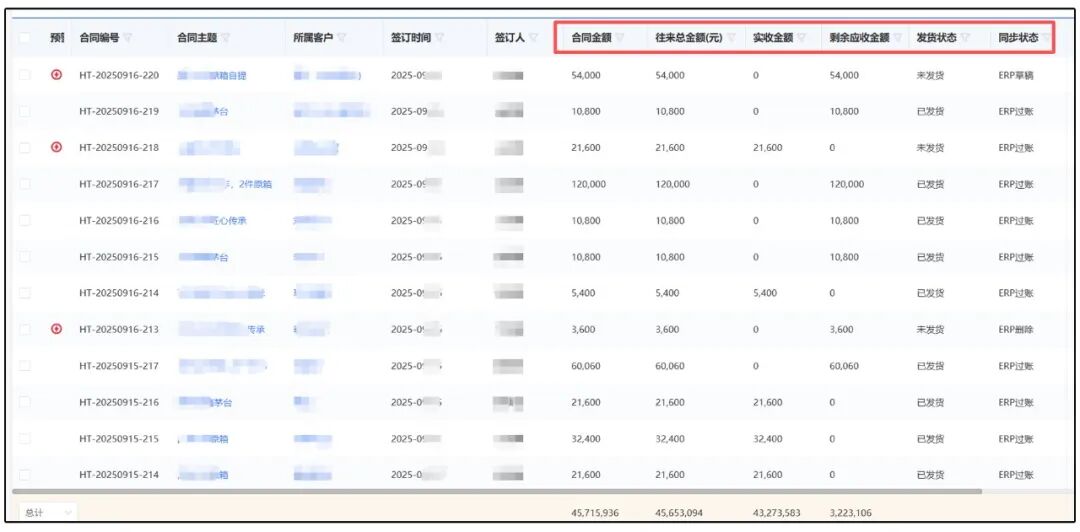Open contract subject link on row HT-20250916-216
The image size is (1080, 532).
click(x=212, y=221)
